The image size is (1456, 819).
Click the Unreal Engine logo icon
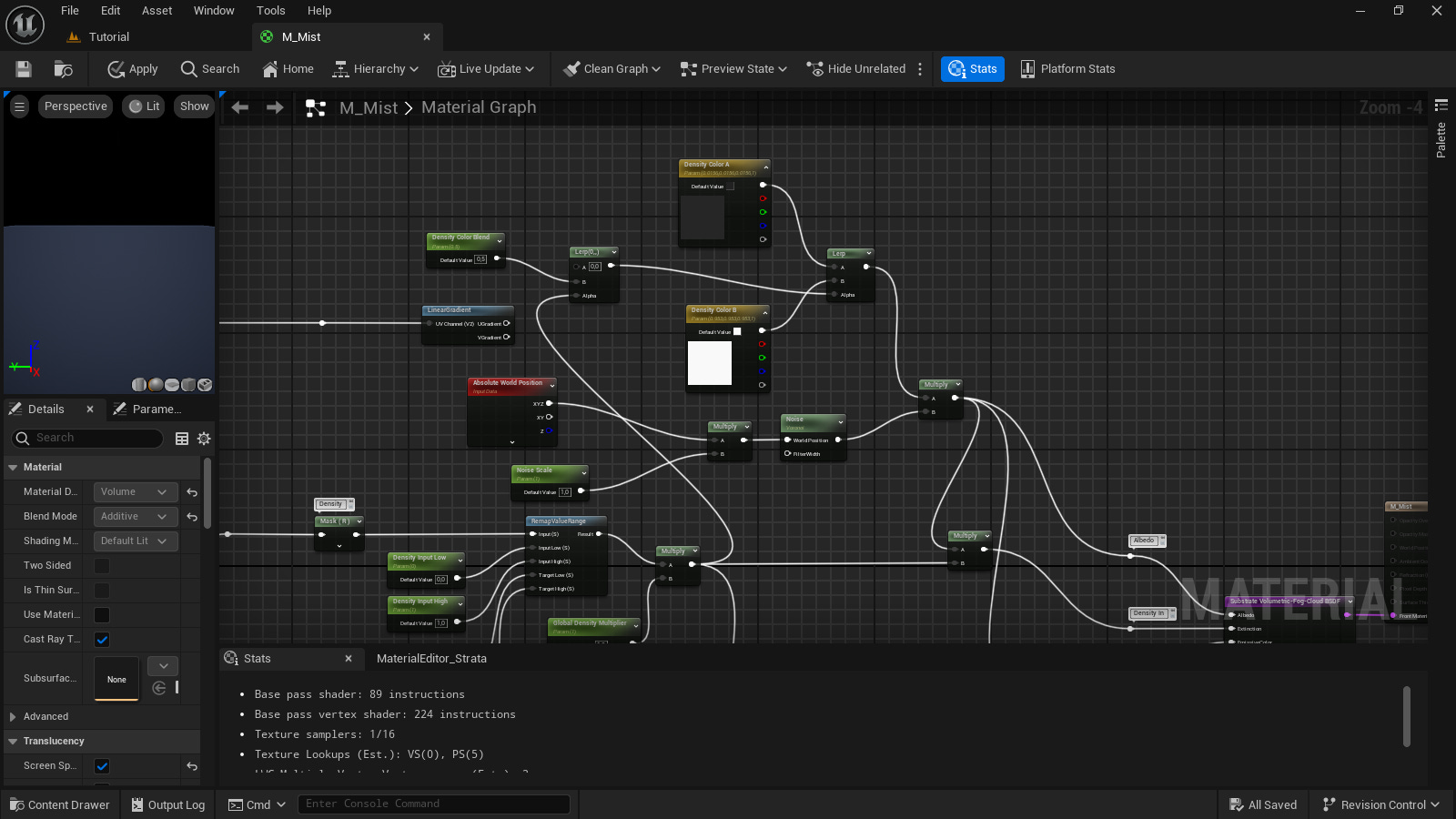tap(25, 25)
